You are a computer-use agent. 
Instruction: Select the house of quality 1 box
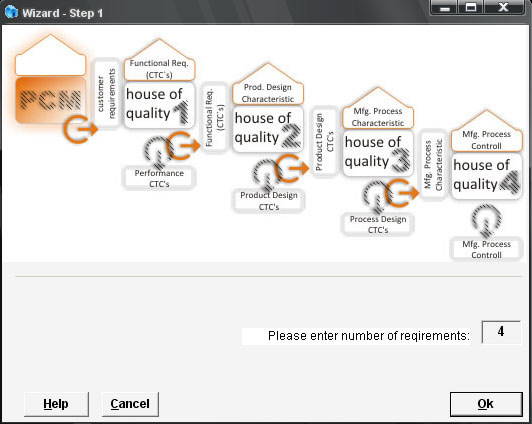159,105
